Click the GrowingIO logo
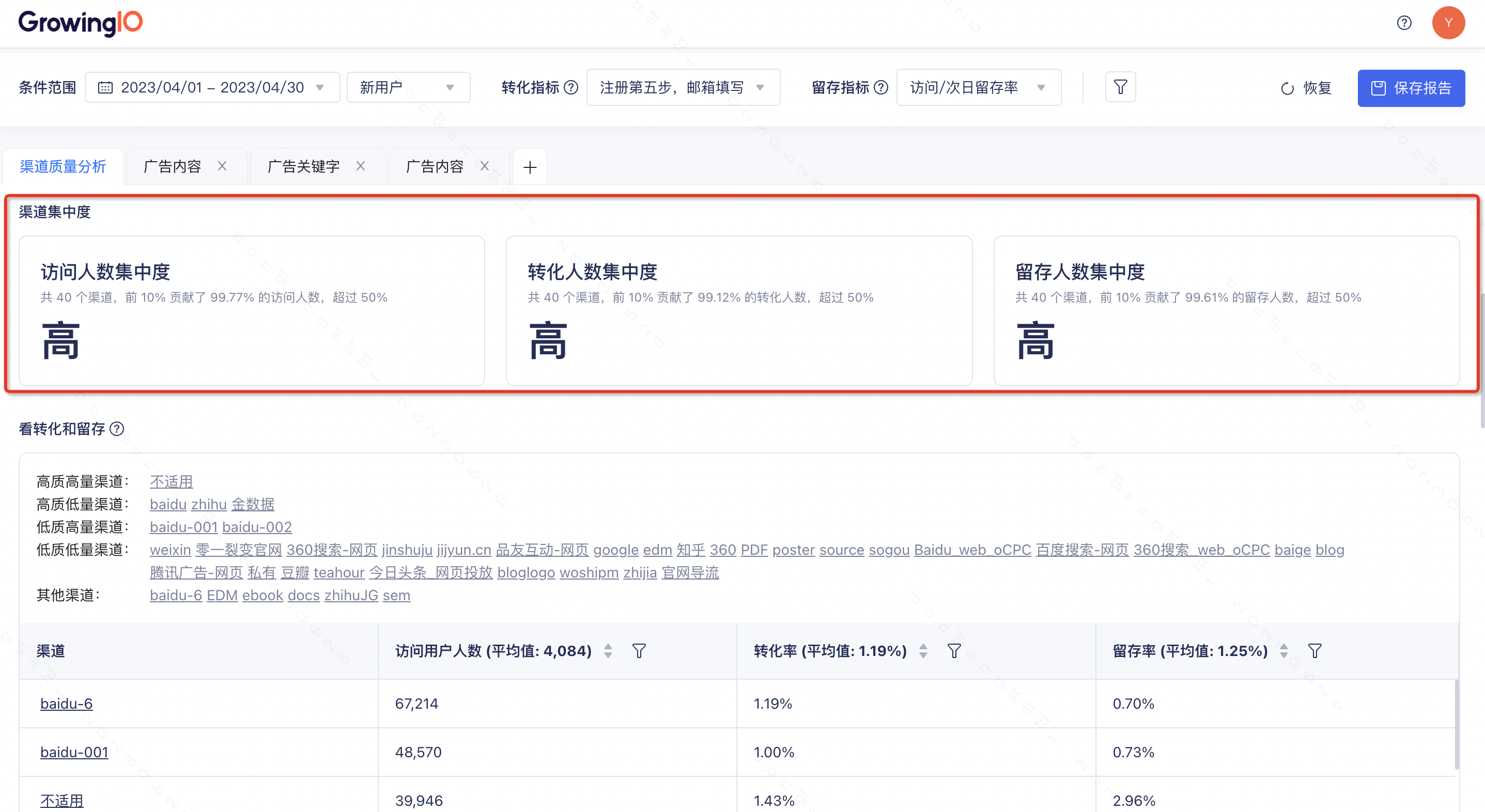1485x812 pixels. click(x=81, y=23)
